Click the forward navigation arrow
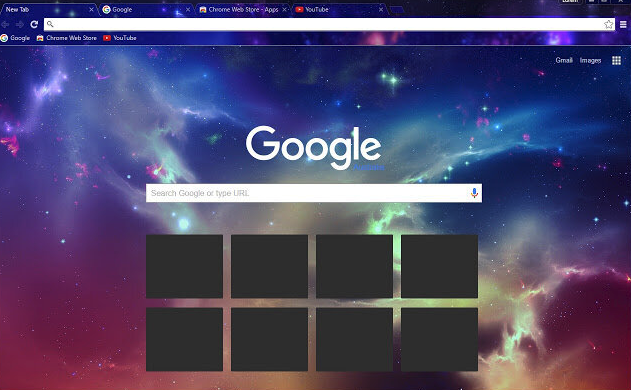This screenshot has width=631, height=390. [x=19, y=25]
